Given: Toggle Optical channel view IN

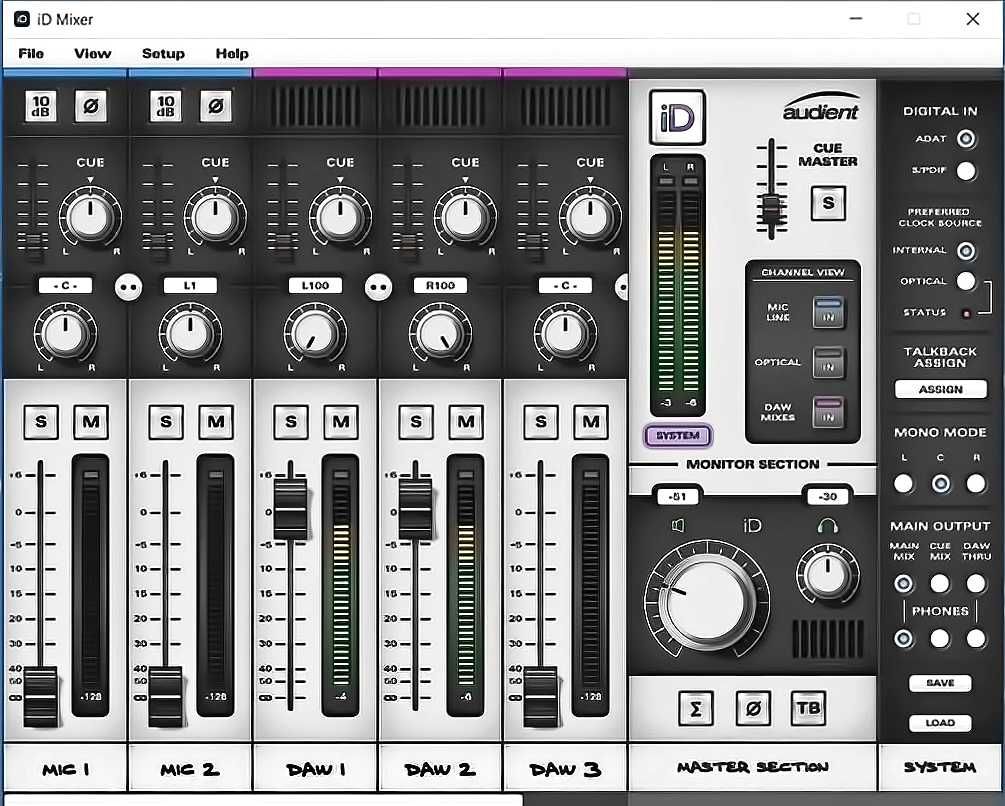Looking at the screenshot, I should click(x=828, y=362).
